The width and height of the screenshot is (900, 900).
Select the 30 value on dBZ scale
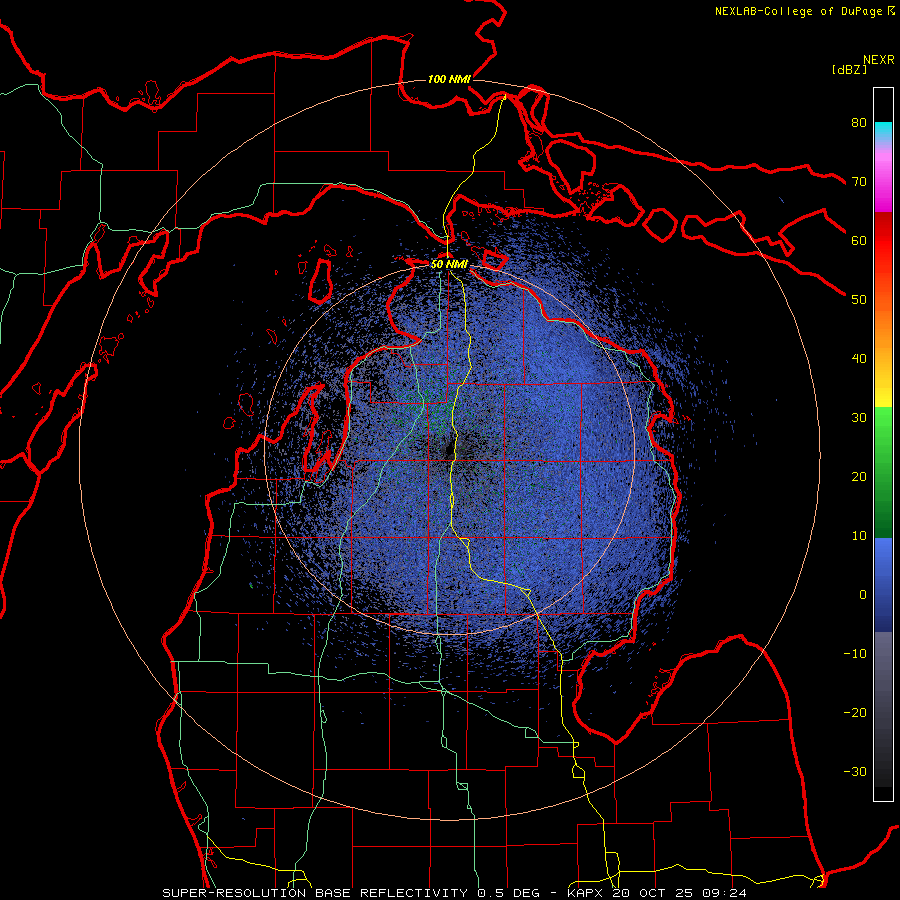[859, 418]
